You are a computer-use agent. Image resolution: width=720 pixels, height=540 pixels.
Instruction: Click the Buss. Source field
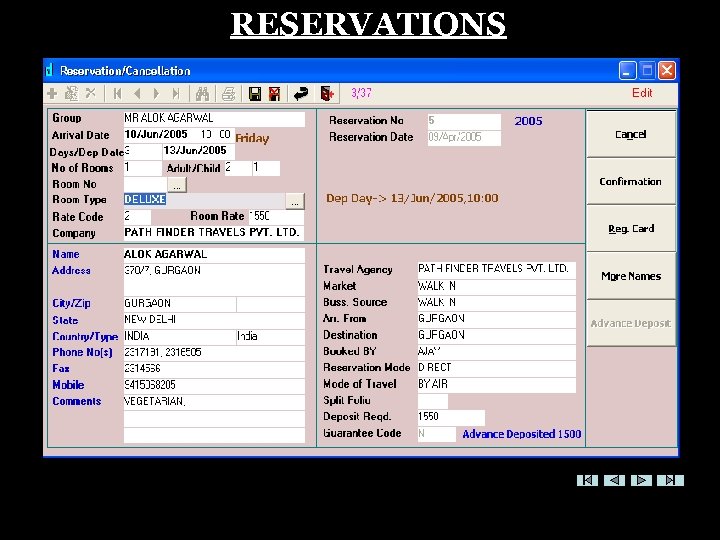point(496,303)
